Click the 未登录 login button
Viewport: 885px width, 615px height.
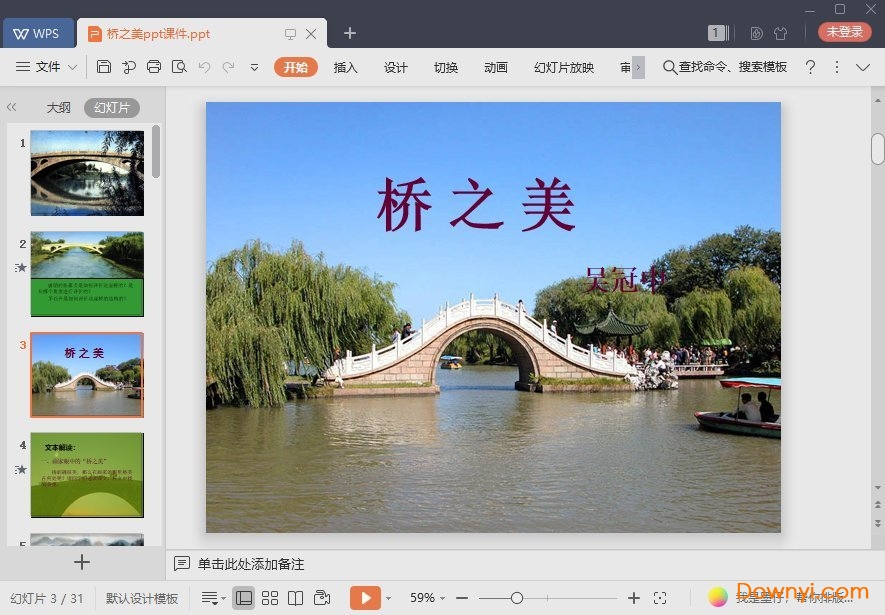coord(844,32)
